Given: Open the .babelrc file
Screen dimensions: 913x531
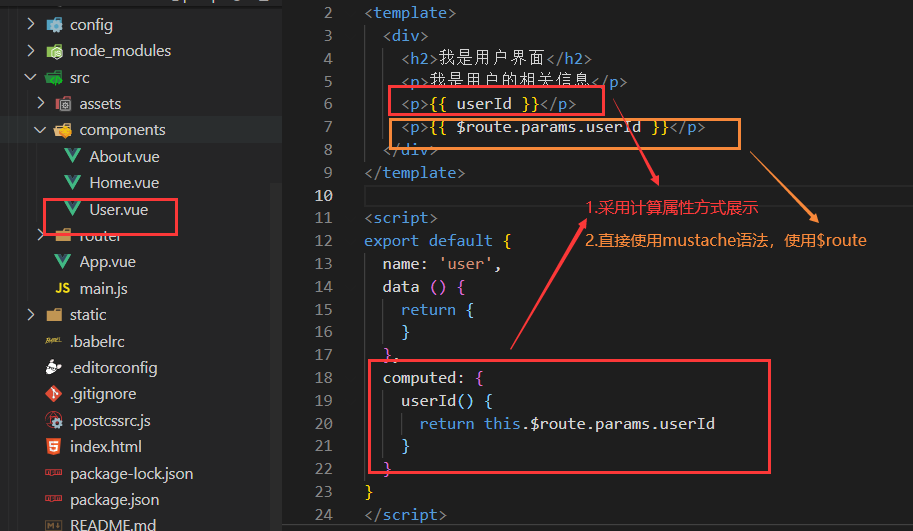Looking at the screenshot, I should pos(97,342).
